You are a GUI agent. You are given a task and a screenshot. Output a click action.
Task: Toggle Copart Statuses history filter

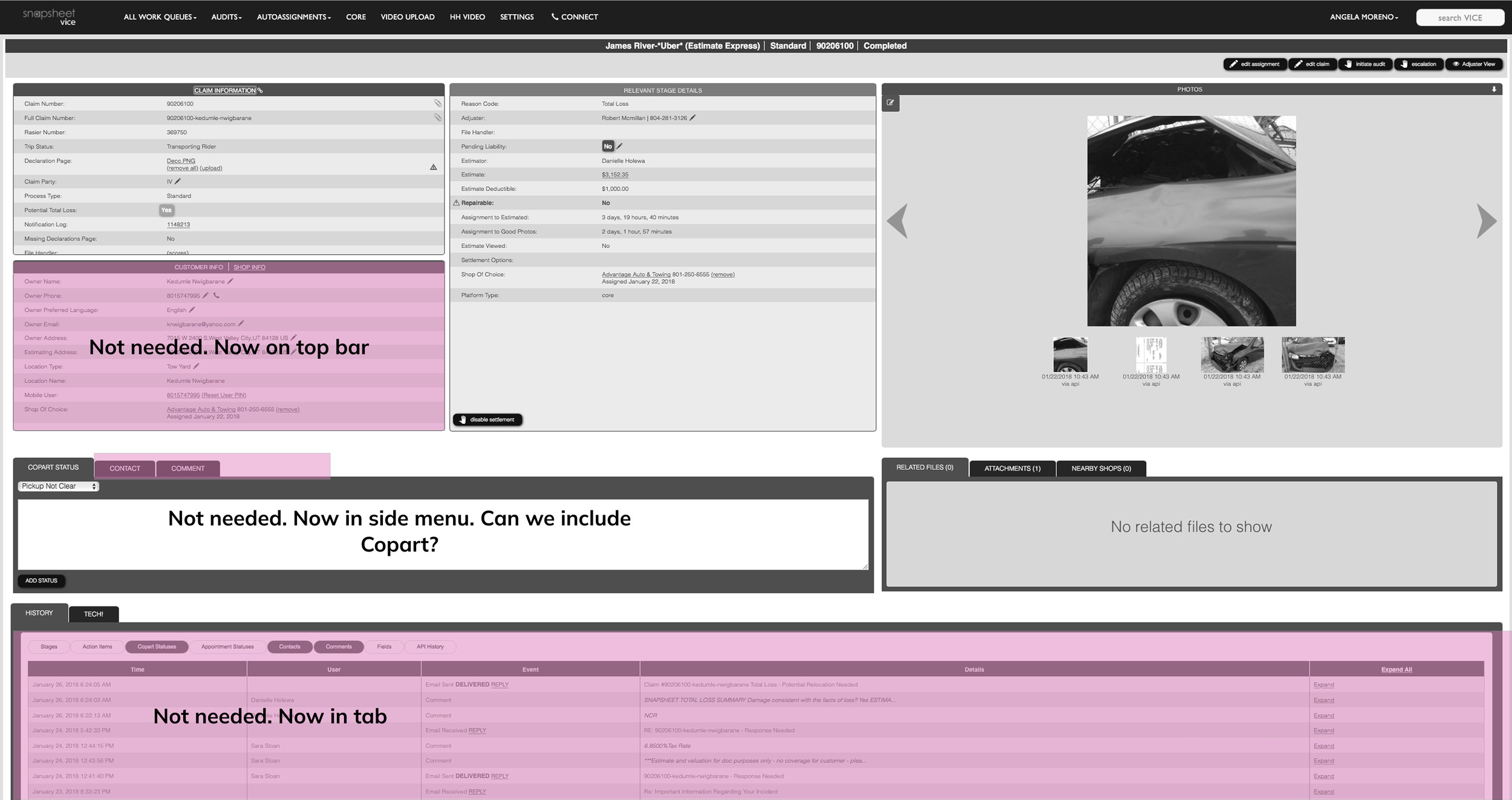(x=157, y=646)
